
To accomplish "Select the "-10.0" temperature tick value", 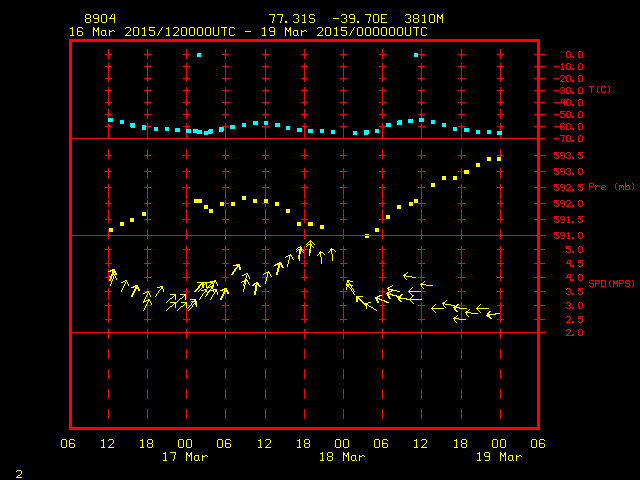I will coord(569,67).
